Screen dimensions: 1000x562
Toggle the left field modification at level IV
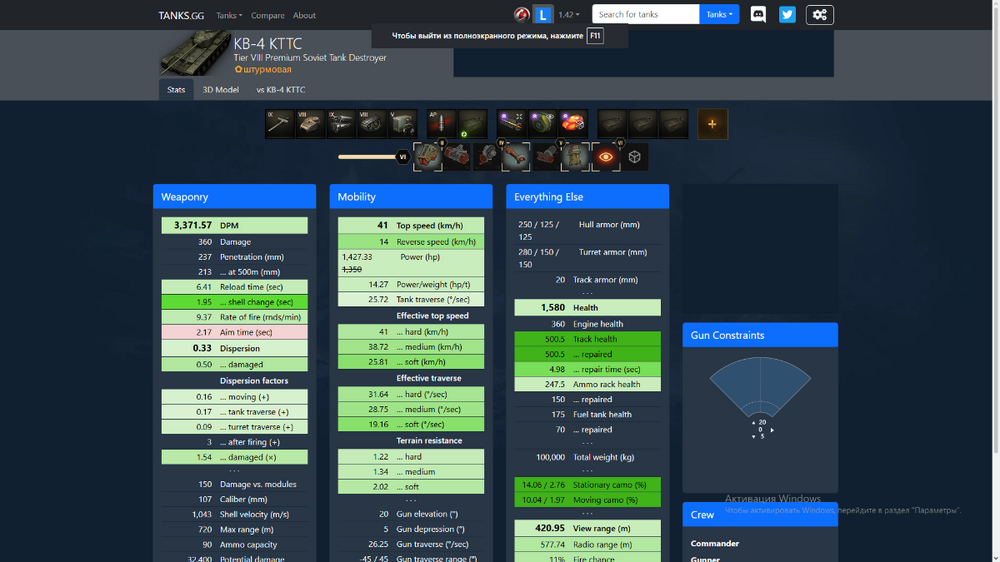click(487, 157)
